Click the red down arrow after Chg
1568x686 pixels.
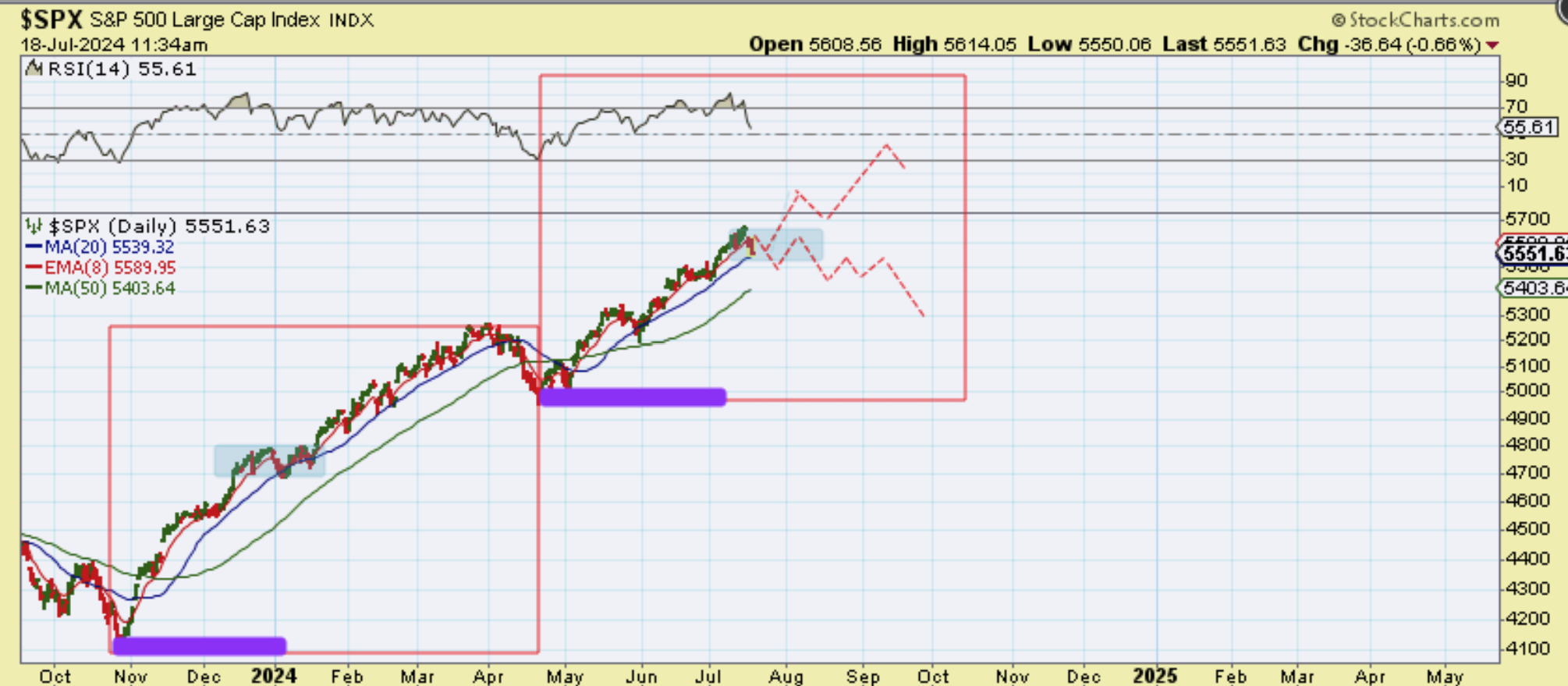point(1492,45)
